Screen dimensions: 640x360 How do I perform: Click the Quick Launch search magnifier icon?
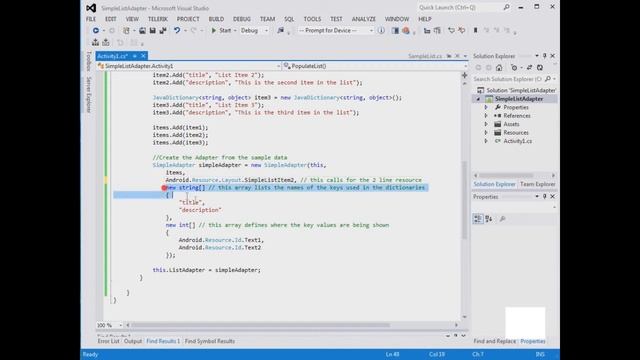tap(507, 7)
